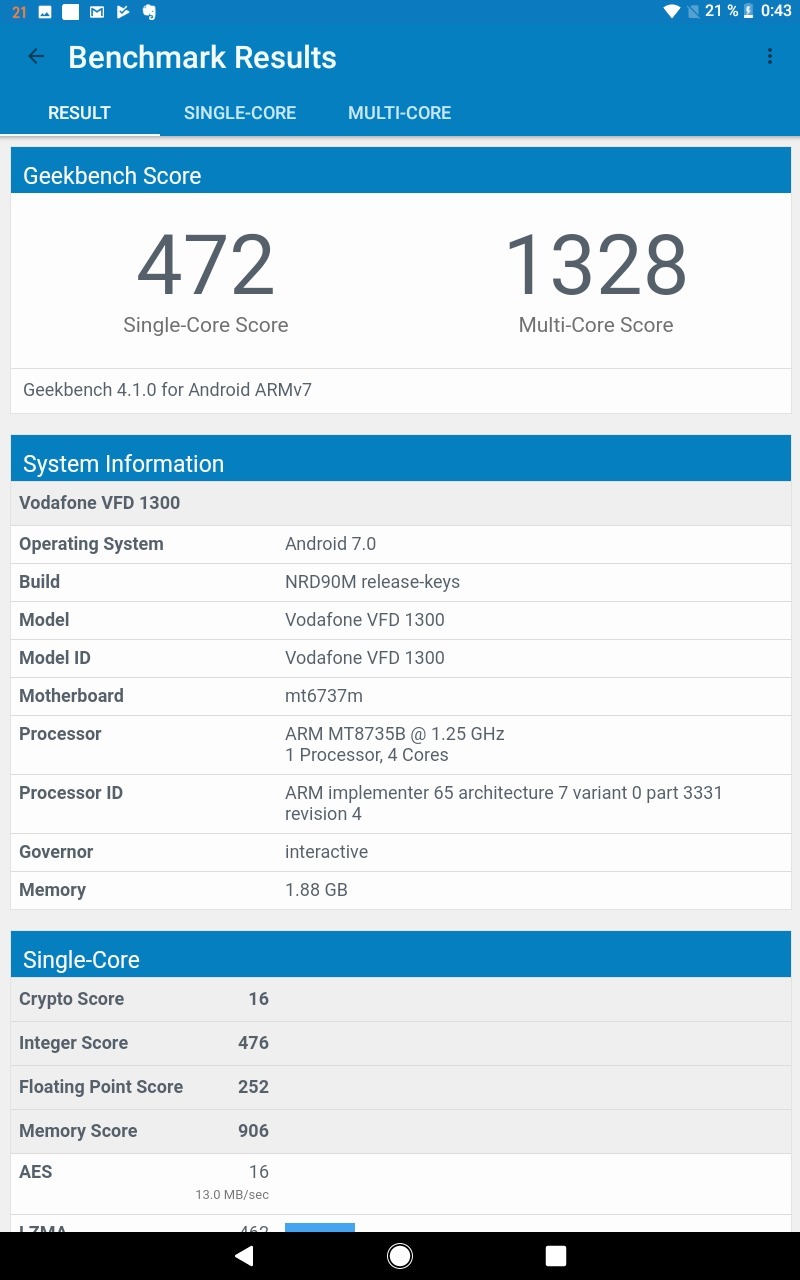
Task: Tap the screenshot notification icon
Action: point(45,12)
